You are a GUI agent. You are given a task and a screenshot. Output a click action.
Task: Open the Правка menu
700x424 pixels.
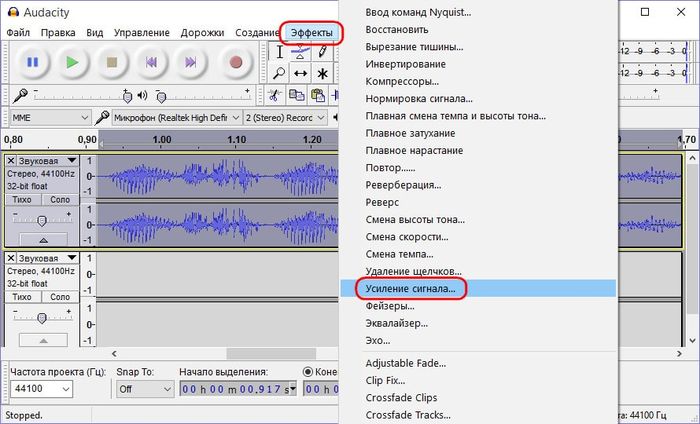pyautogui.click(x=58, y=33)
